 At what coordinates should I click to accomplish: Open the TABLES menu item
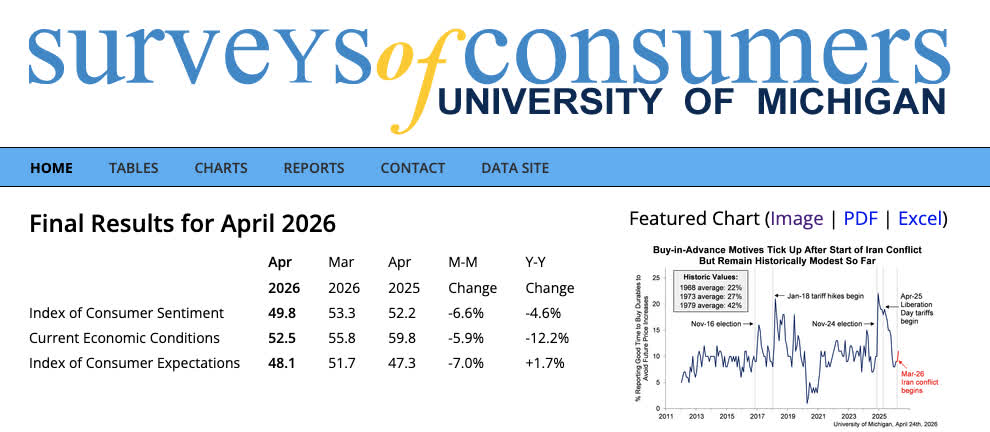(133, 168)
